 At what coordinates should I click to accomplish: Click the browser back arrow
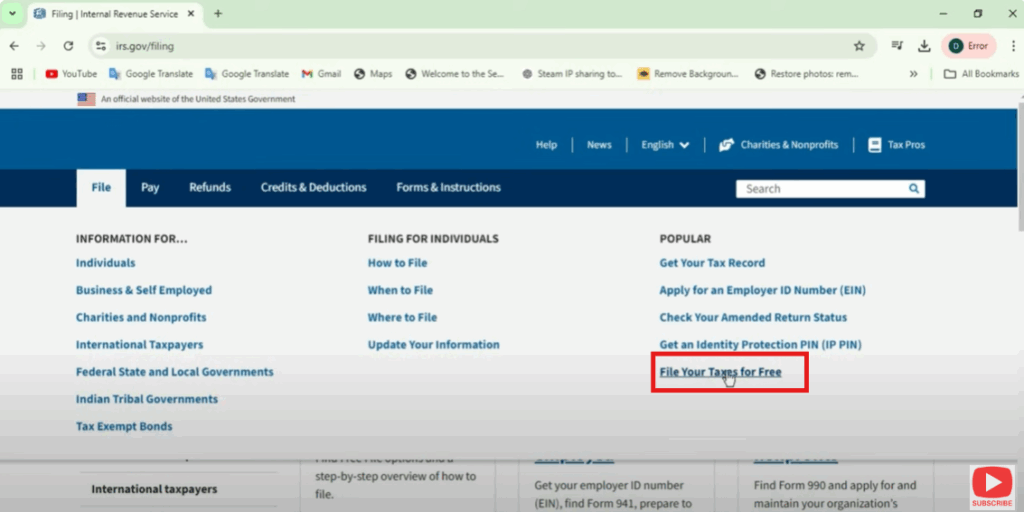point(14,46)
